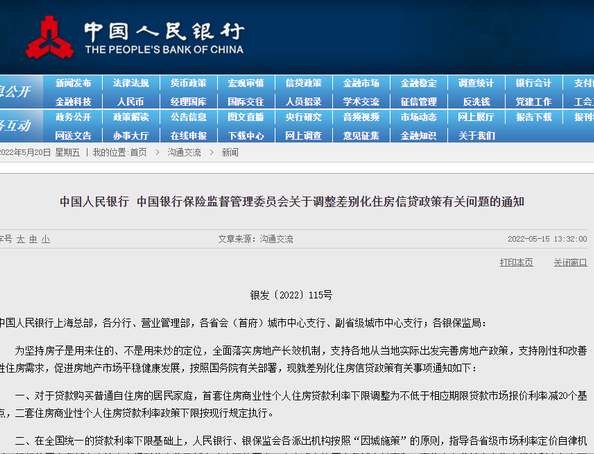Image resolution: width=594 pixels, height=454 pixels.
Task: Visit the 网上调查 page
Action: coord(303,136)
